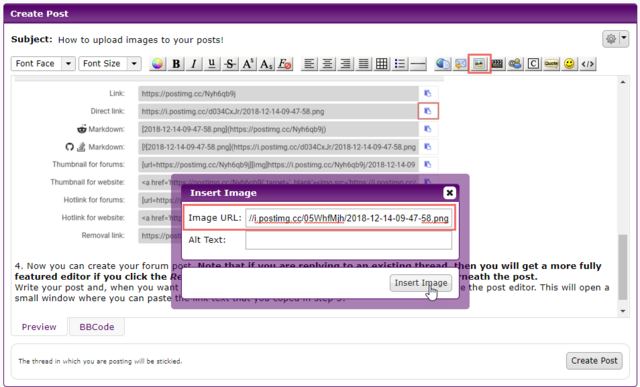This screenshot has height=387, width=640.
Task: Copy the Reddit Markdown code
Action: (x=428, y=129)
